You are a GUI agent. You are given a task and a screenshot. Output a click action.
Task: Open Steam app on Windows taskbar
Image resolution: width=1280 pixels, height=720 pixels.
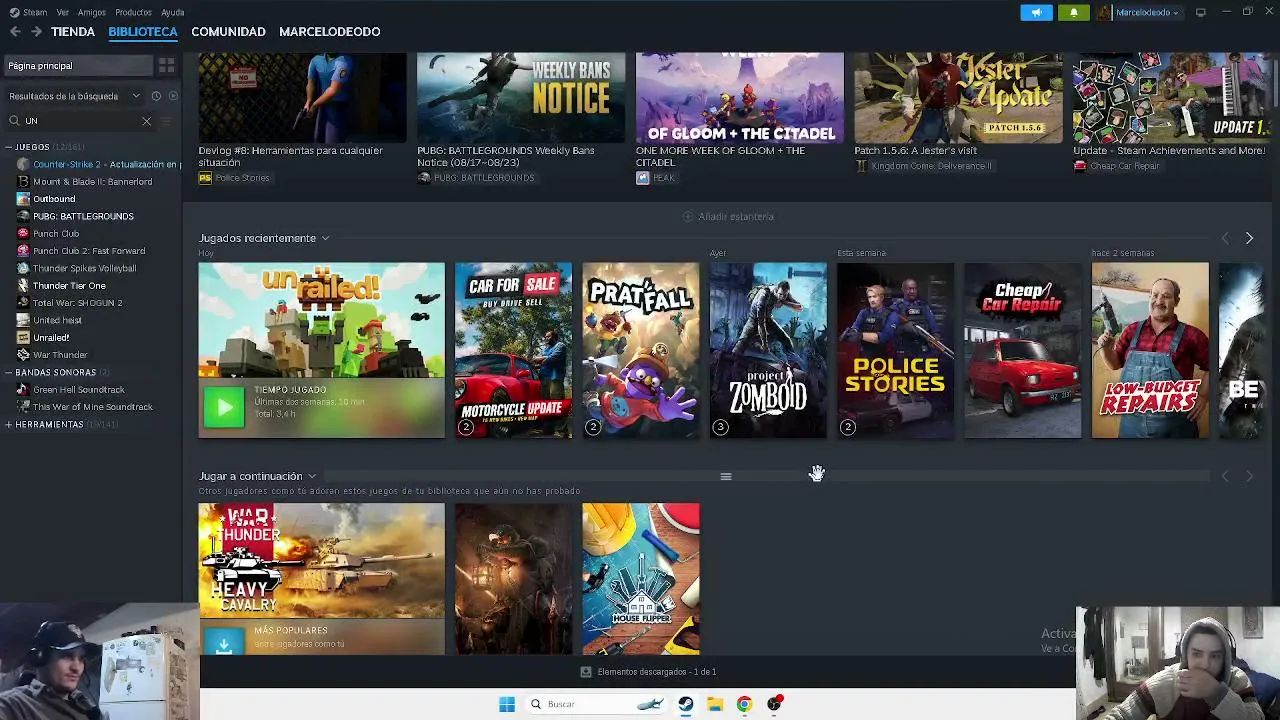click(686, 704)
